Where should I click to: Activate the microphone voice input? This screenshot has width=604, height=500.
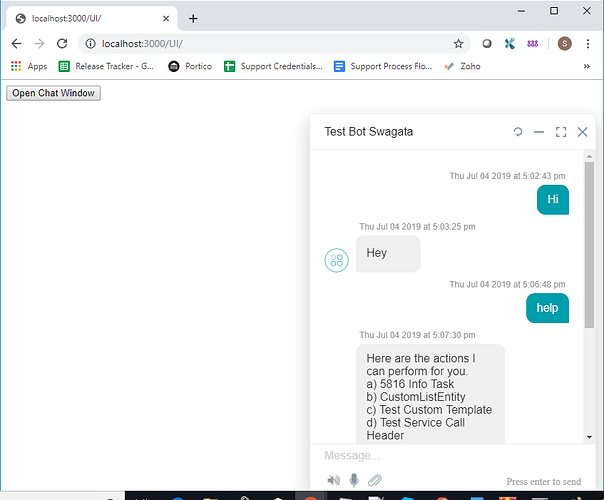coord(354,480)
